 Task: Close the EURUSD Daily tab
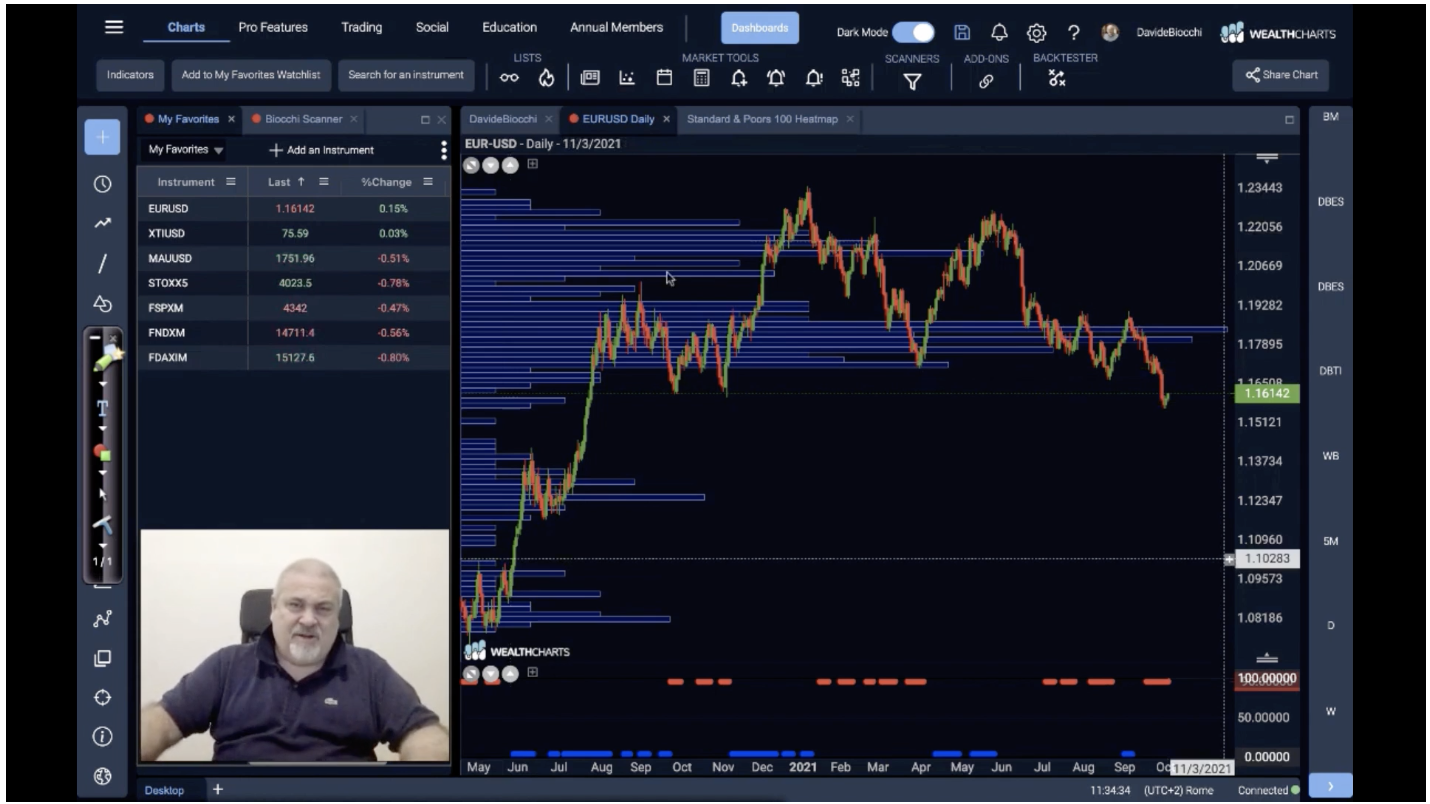[666, 119]
